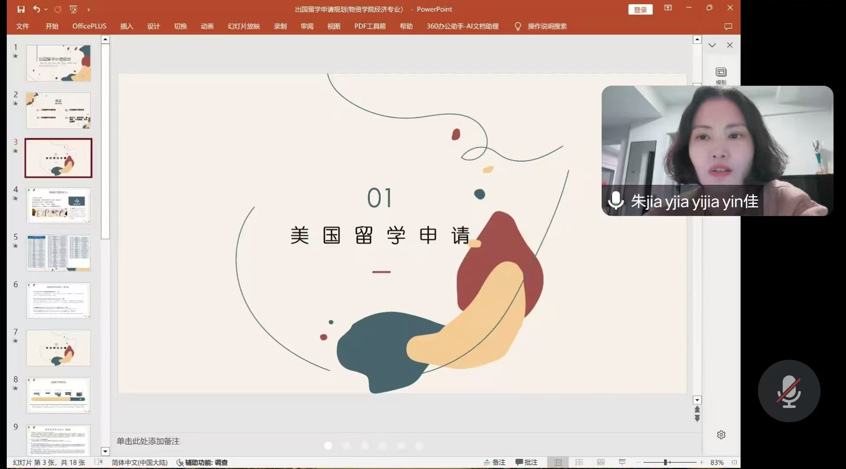Click the Redo icon in quick access
Viewport: 846px width, 469px height.
pyautogui.click(x=58, y=9)
